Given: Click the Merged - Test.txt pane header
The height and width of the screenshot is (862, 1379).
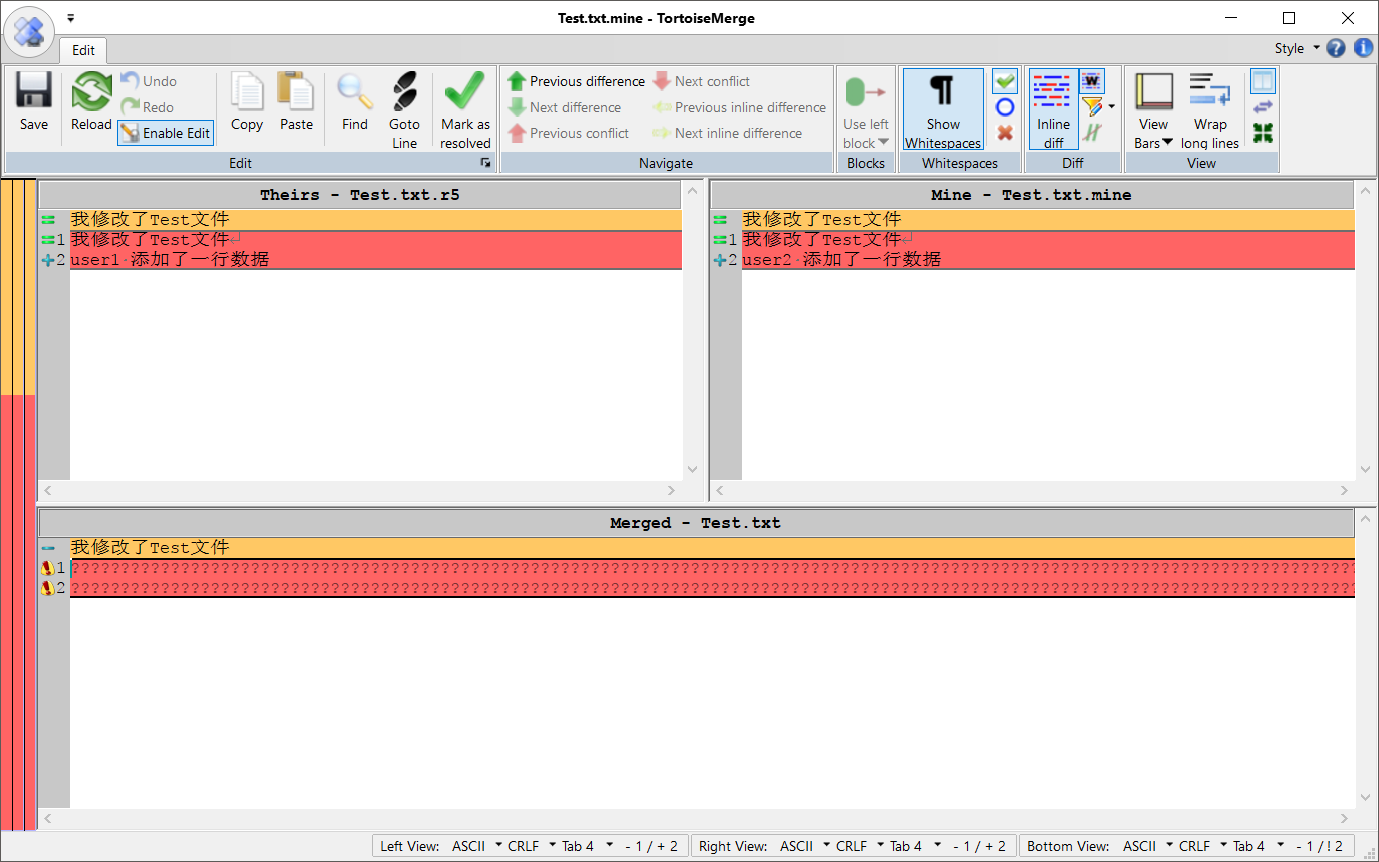Looking at the screenshot, I should point(696,523).
